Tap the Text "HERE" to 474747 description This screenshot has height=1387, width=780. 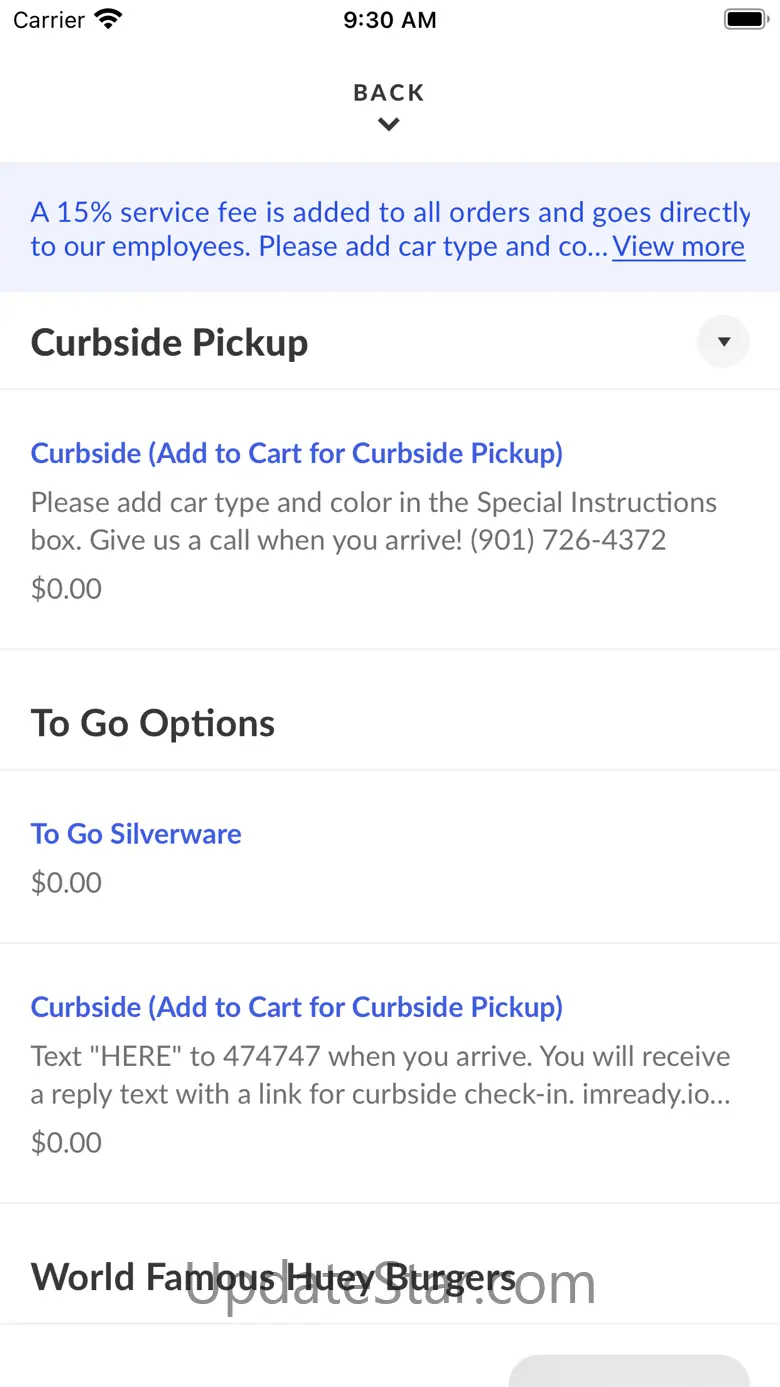tap(380, 1075)
